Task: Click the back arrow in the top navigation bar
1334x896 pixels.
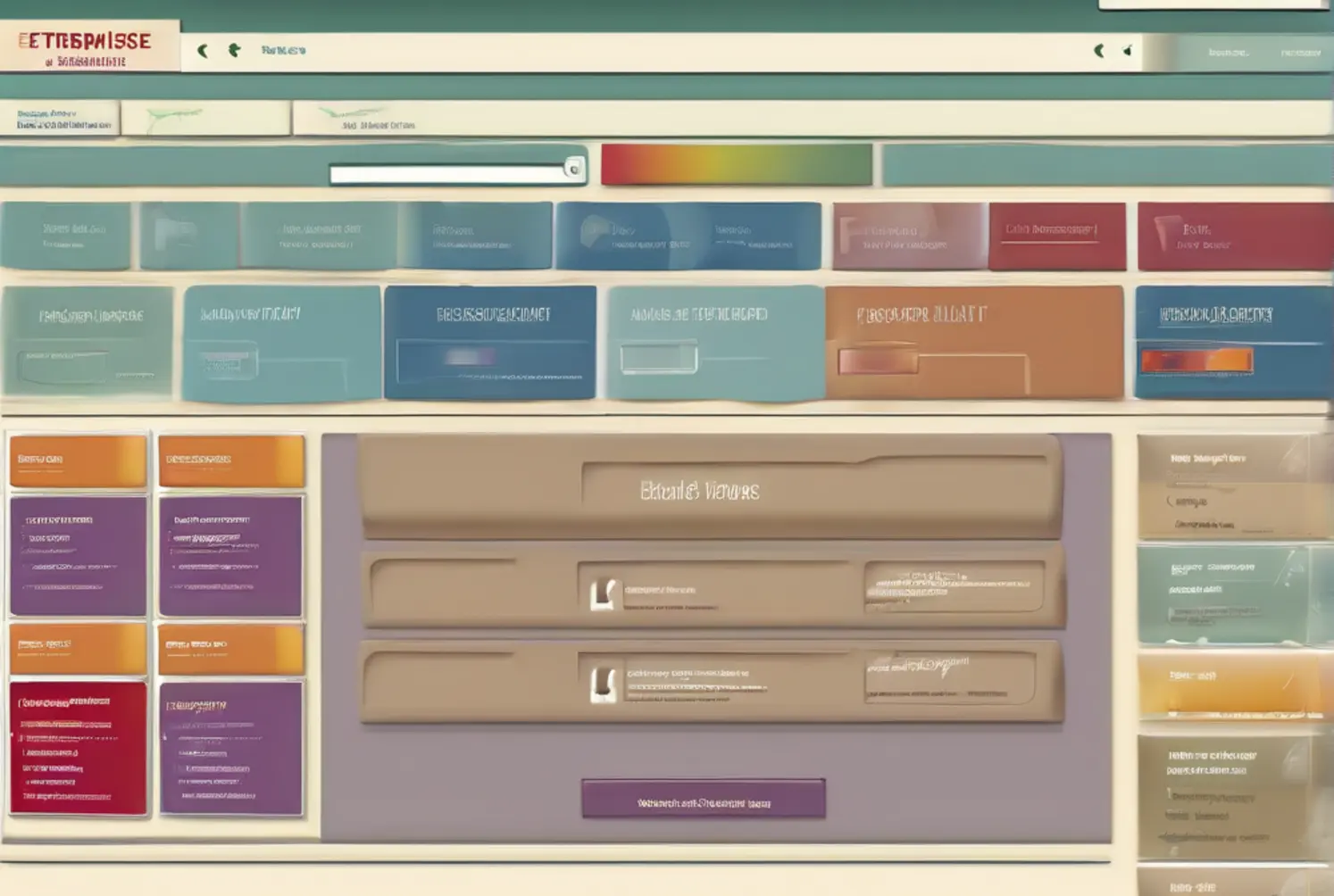Action: pyautogui.click(x=203, y=51)
